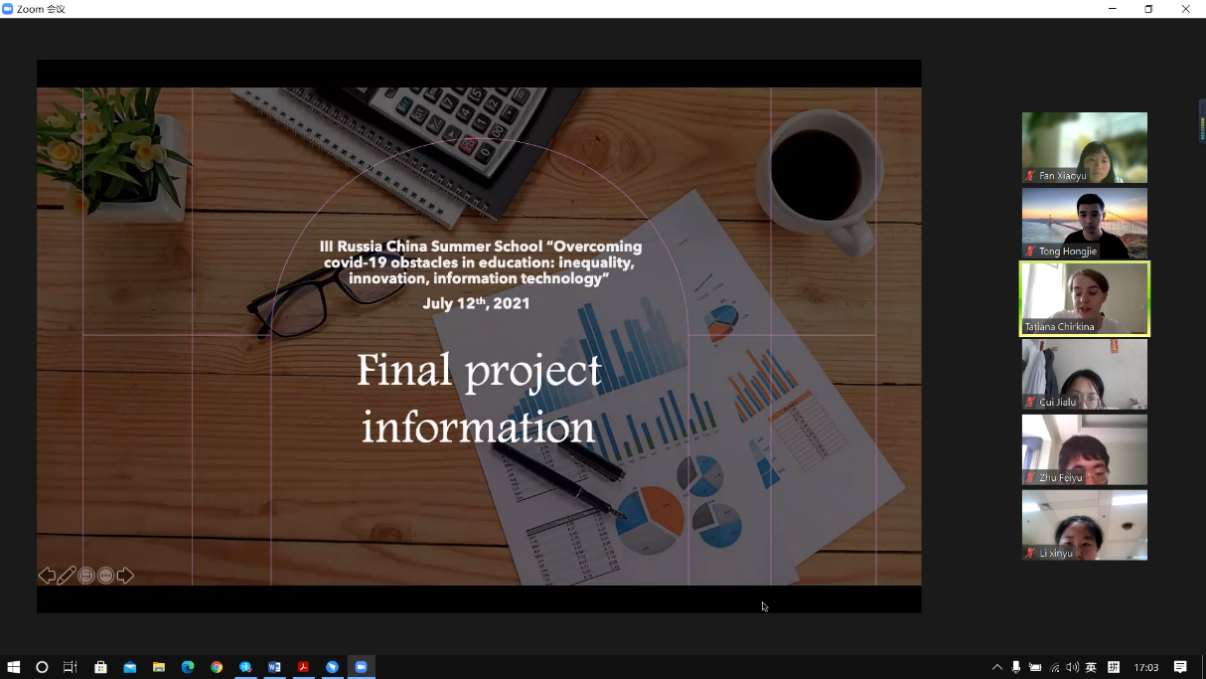Select the pen annotation tool on slide
Viewport: 1206px width, 679px height.
(66, 575)
